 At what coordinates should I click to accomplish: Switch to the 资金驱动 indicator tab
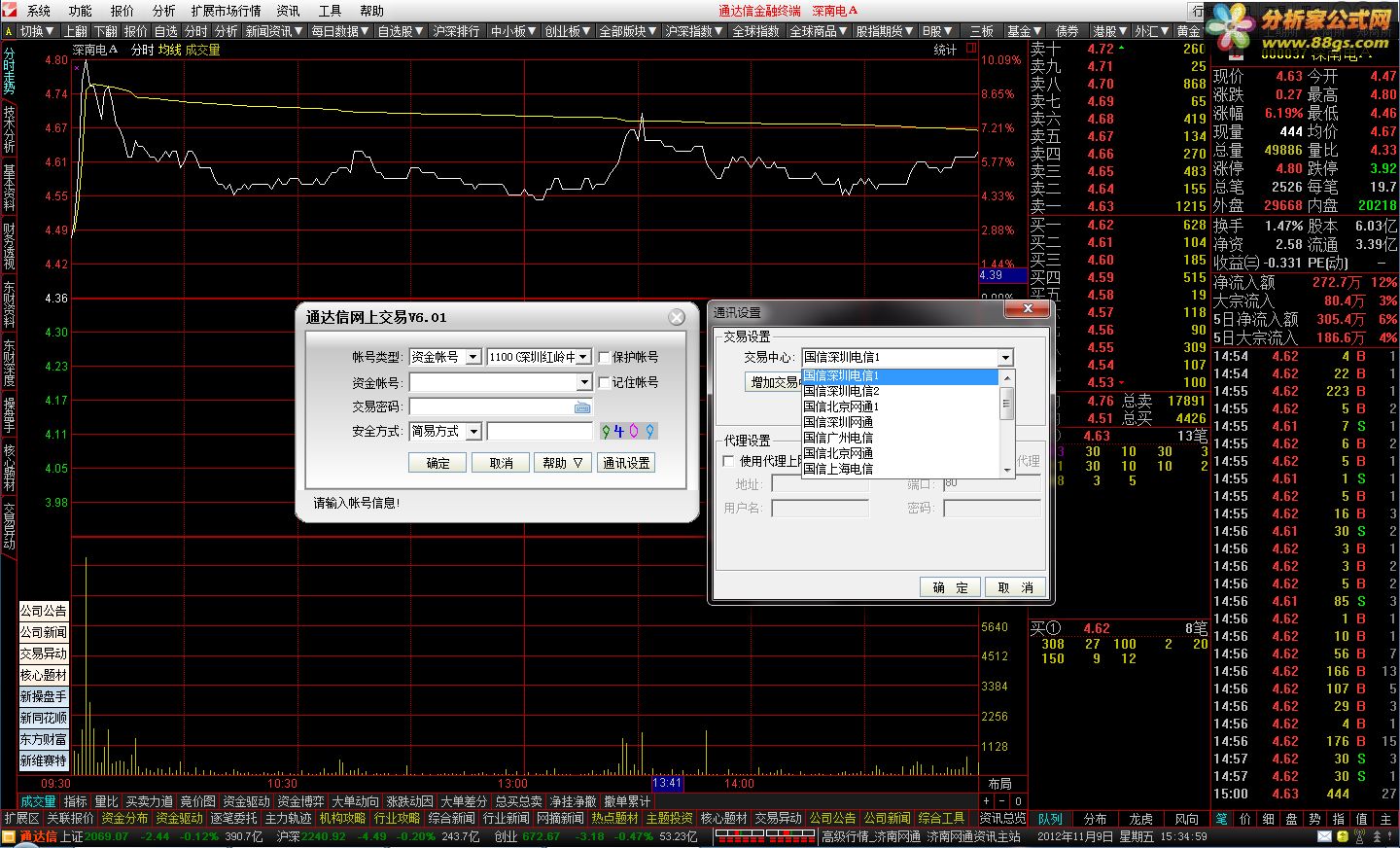pos(246,801)
